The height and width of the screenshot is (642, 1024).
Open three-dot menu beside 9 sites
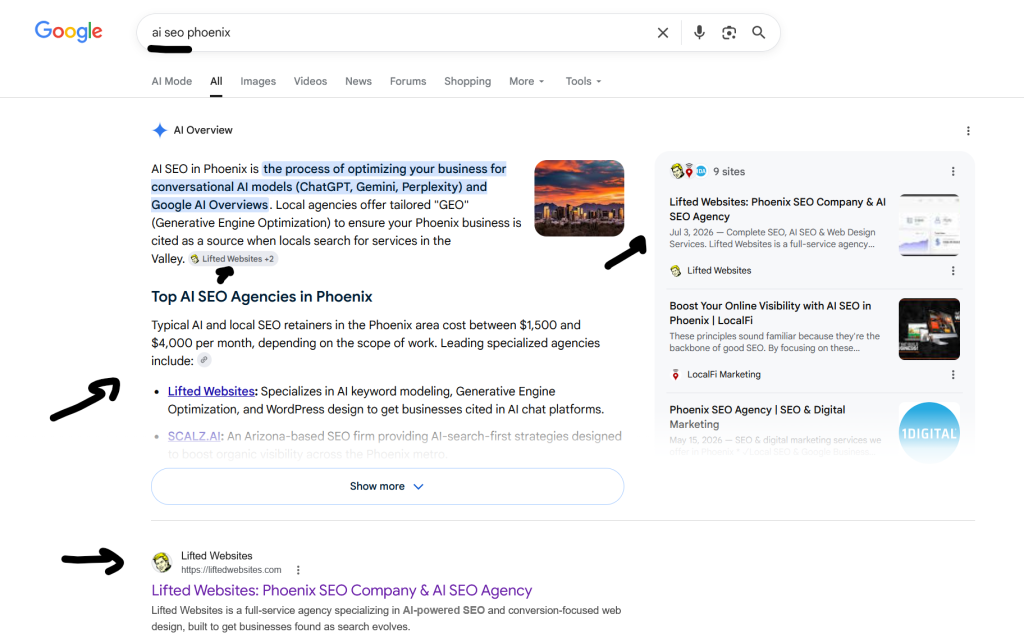pyautogui.click(x=953, y=171)
